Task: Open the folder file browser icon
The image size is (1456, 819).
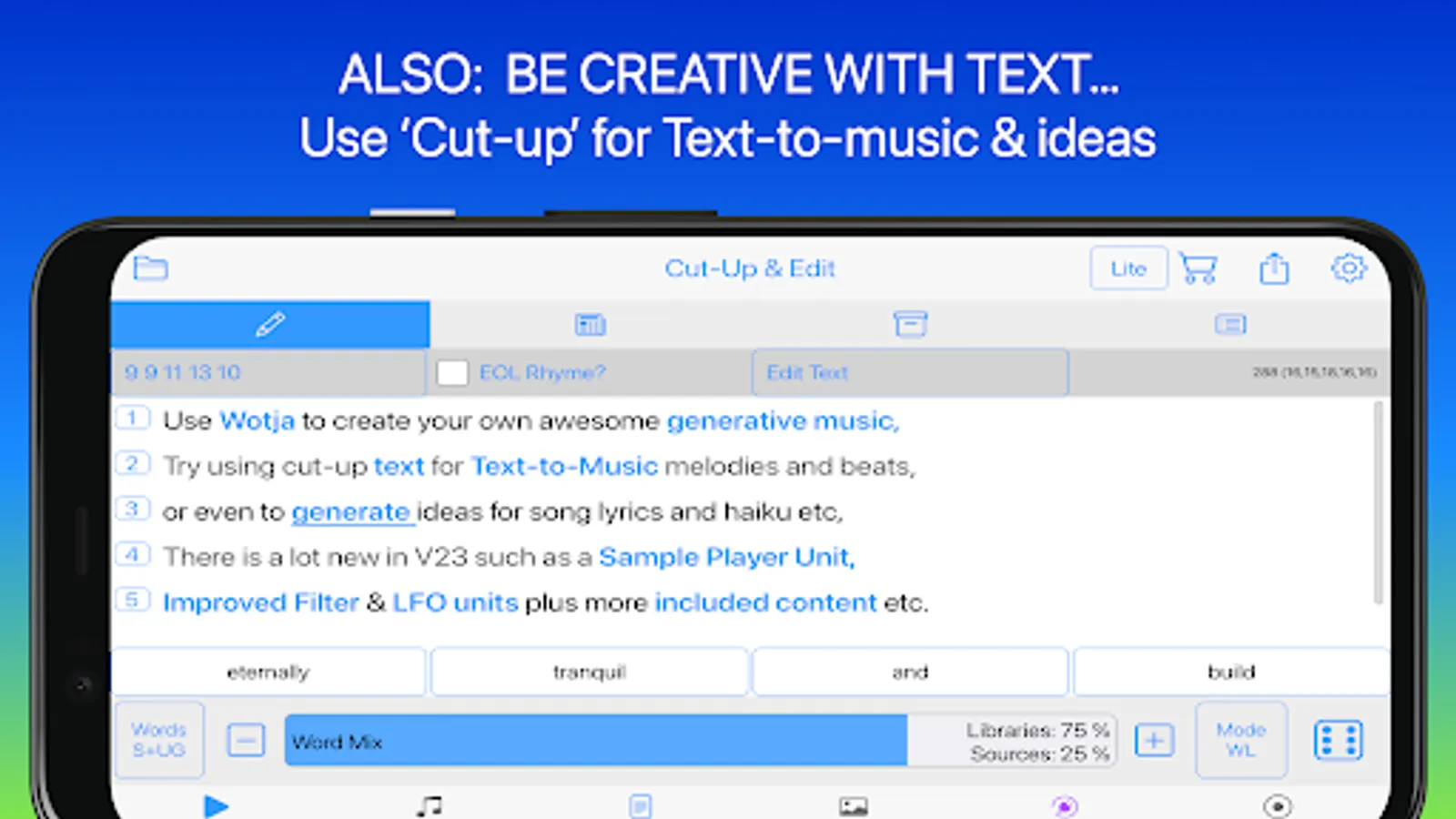Action: coord(150,268)
